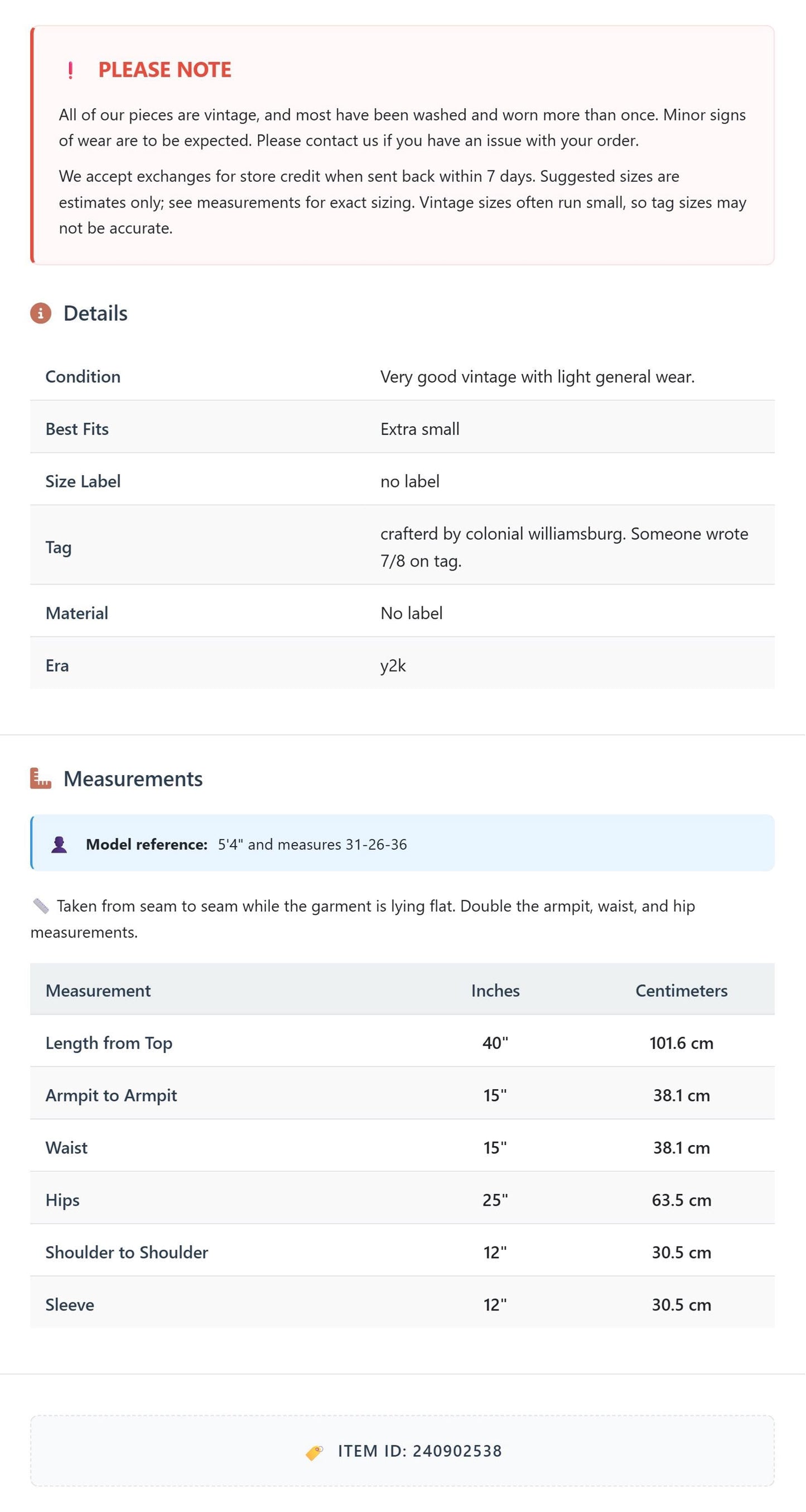Click the Measurements ruler icon
This screenshot has width=806, height=1512.
(41, 778)
